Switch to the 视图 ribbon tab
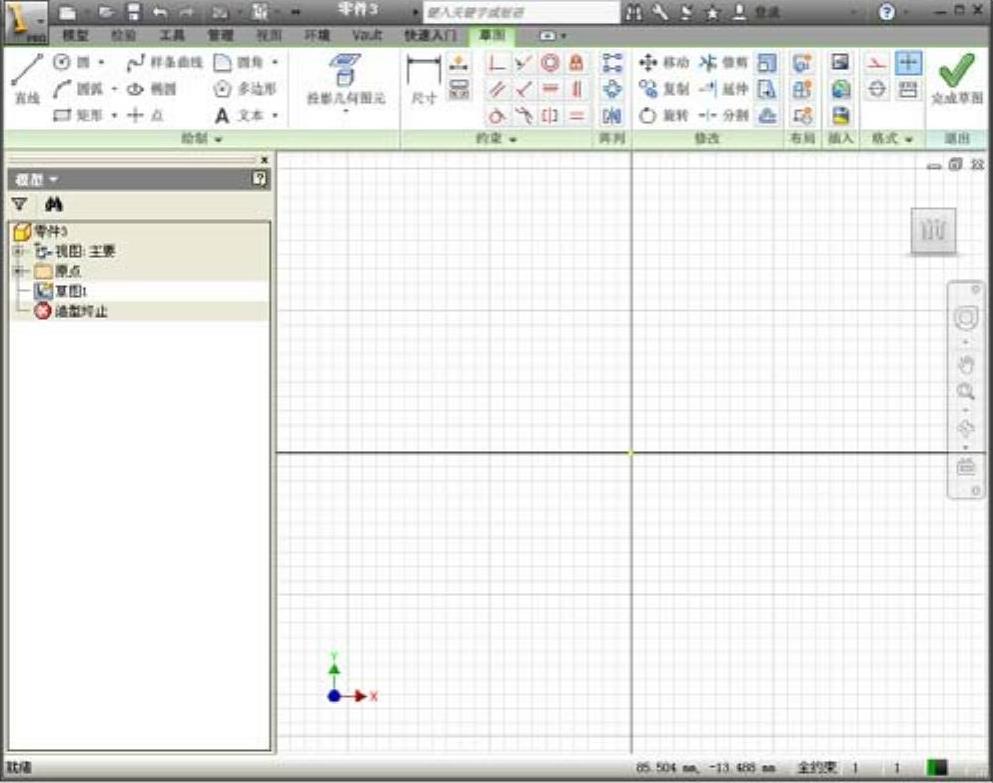Screen dimensions: 993x783 [269, 35]
